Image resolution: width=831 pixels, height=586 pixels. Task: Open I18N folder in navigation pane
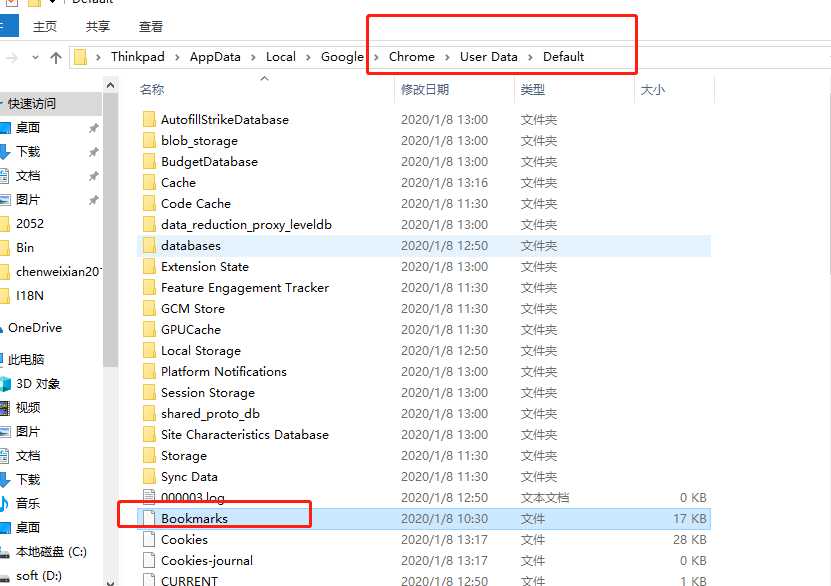[30, 296]
